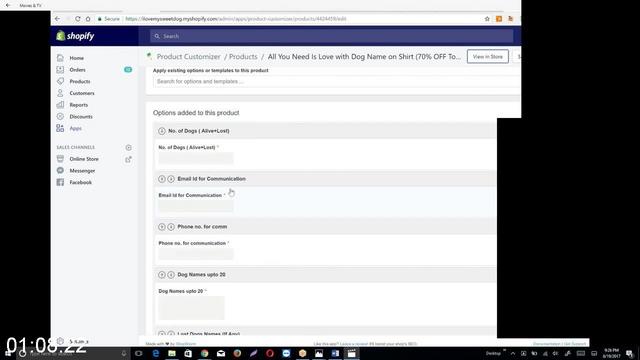Click Dog Names upto 20 text area
This screenshot has height=360, width=640.
191,308
